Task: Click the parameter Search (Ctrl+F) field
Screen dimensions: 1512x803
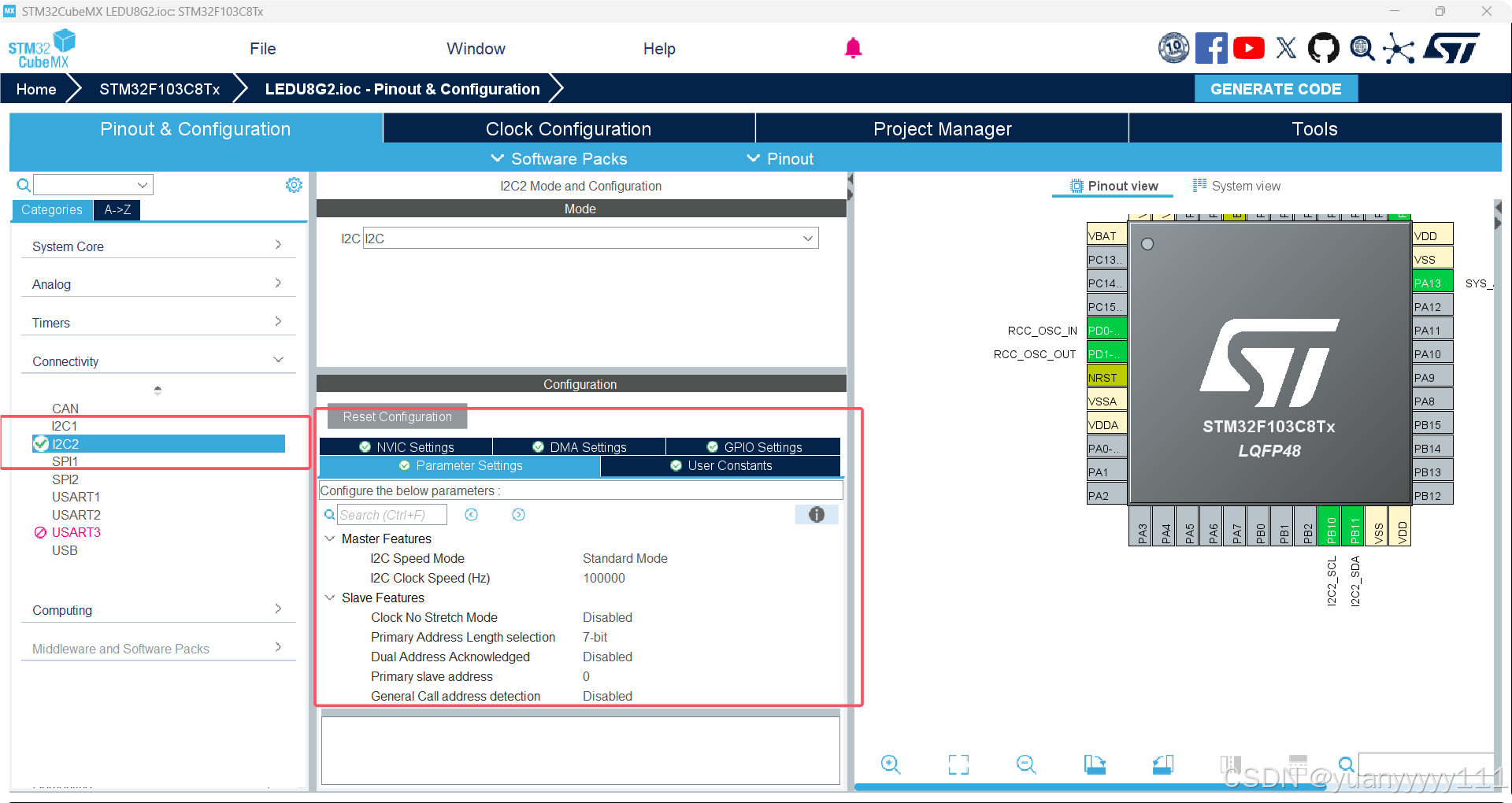Action: [x=392, y=515]
